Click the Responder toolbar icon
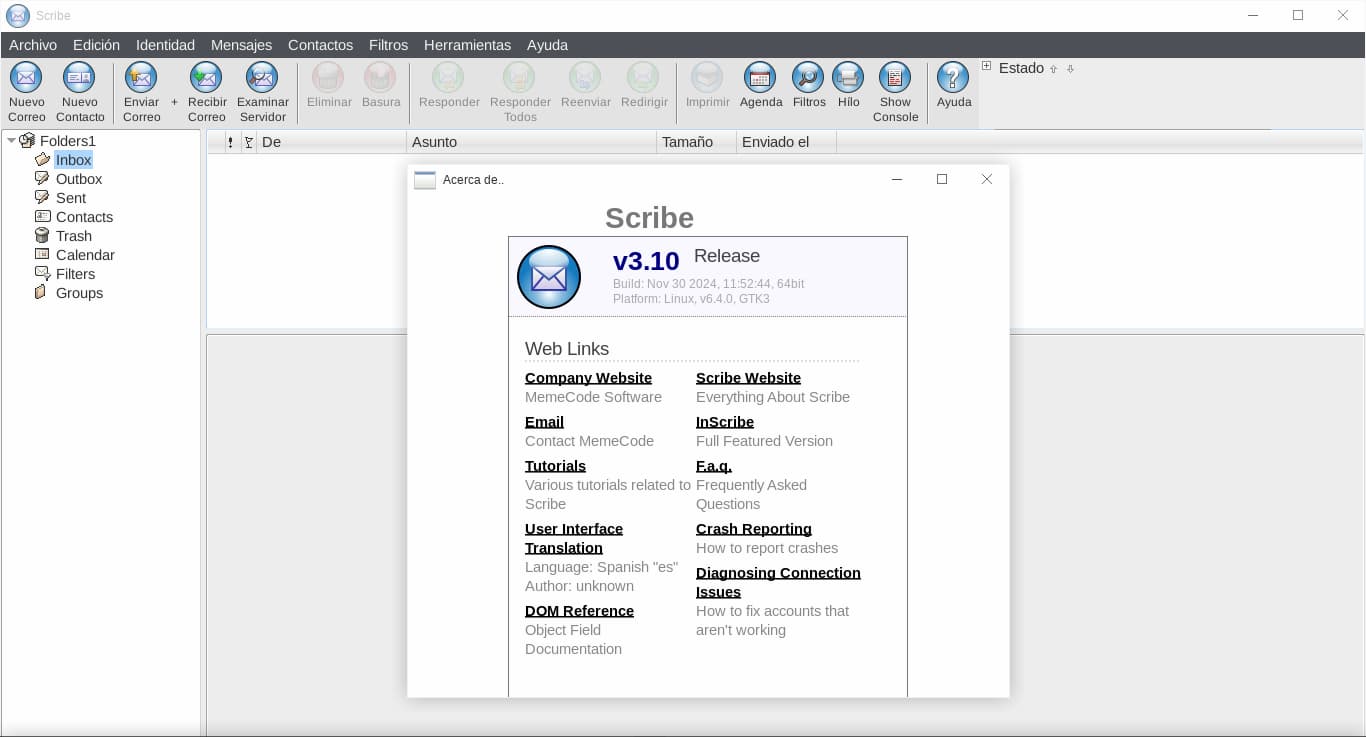1366x737 pixels. click(x=448, y=77)
